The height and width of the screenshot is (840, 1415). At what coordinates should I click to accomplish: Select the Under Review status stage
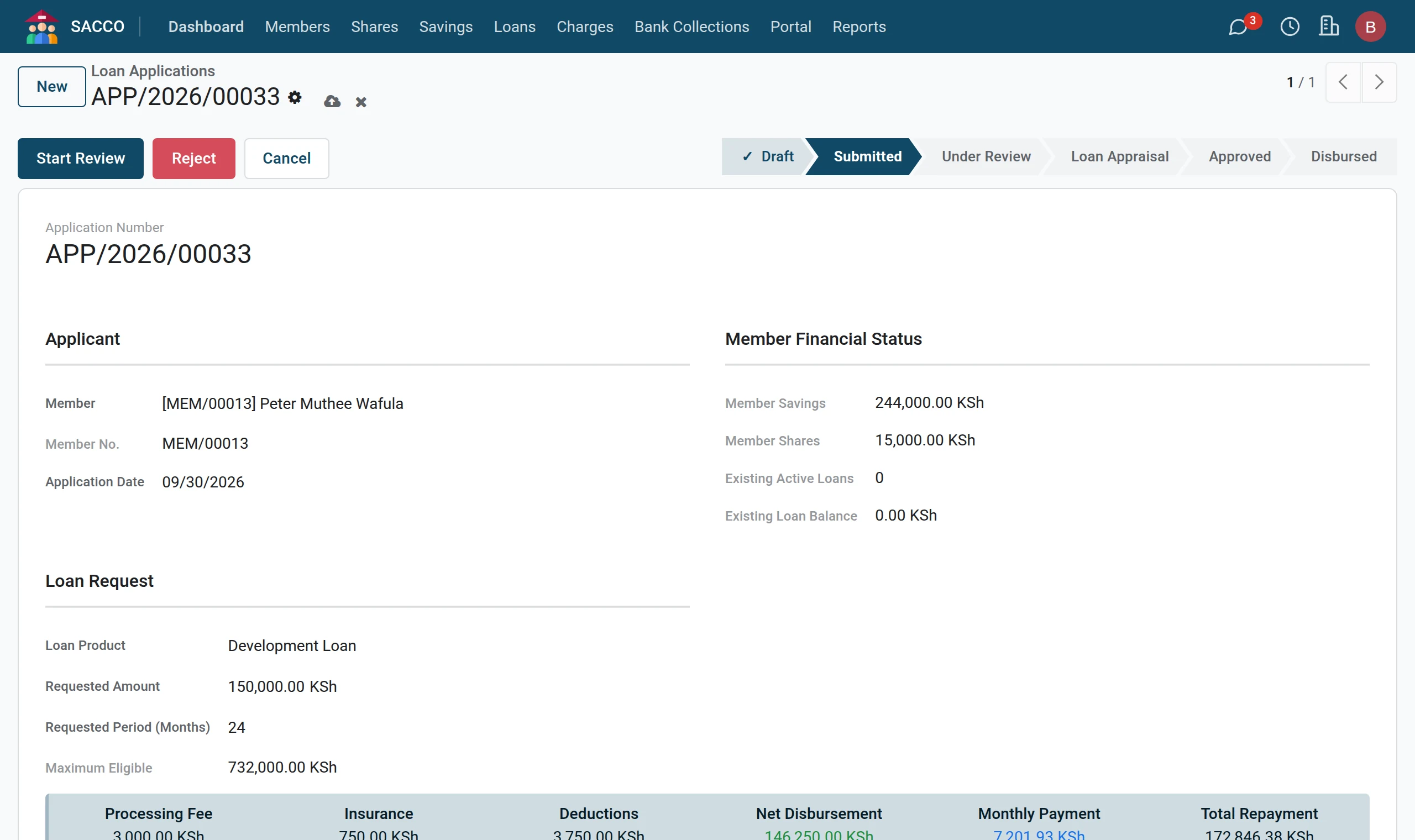pyautogui.click(x=986, y=157)
